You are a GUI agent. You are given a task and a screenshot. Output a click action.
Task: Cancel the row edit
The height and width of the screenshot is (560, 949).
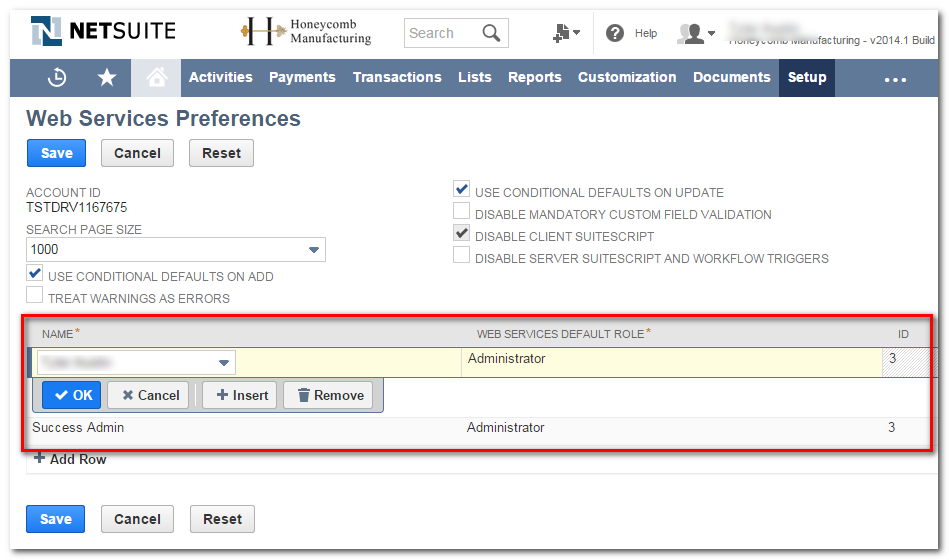coord(150,395)
